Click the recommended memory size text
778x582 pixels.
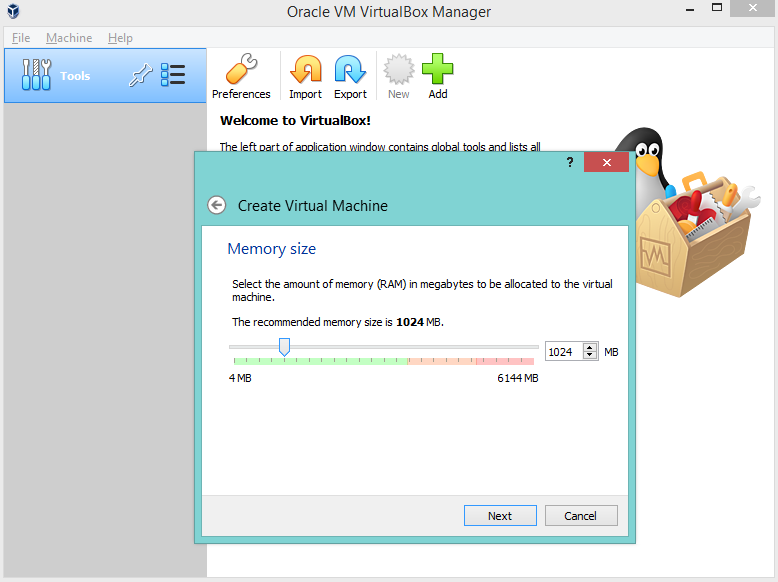pyautogui.click(x=337, y=322)
